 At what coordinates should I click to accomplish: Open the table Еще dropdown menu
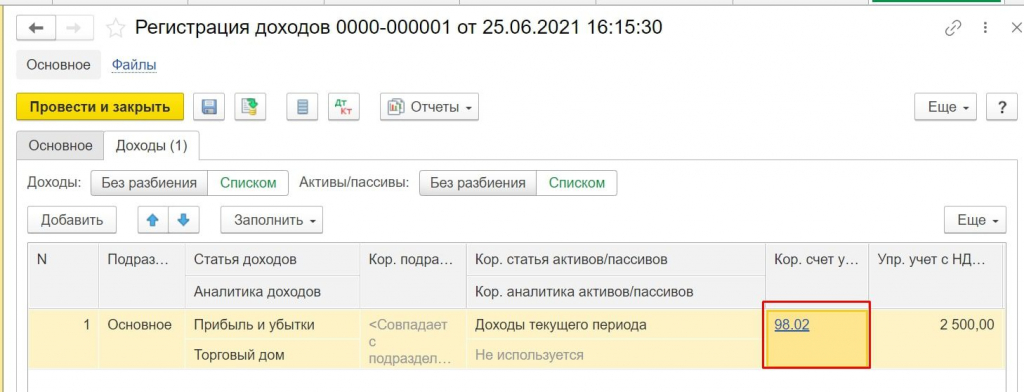pos(975,220)
